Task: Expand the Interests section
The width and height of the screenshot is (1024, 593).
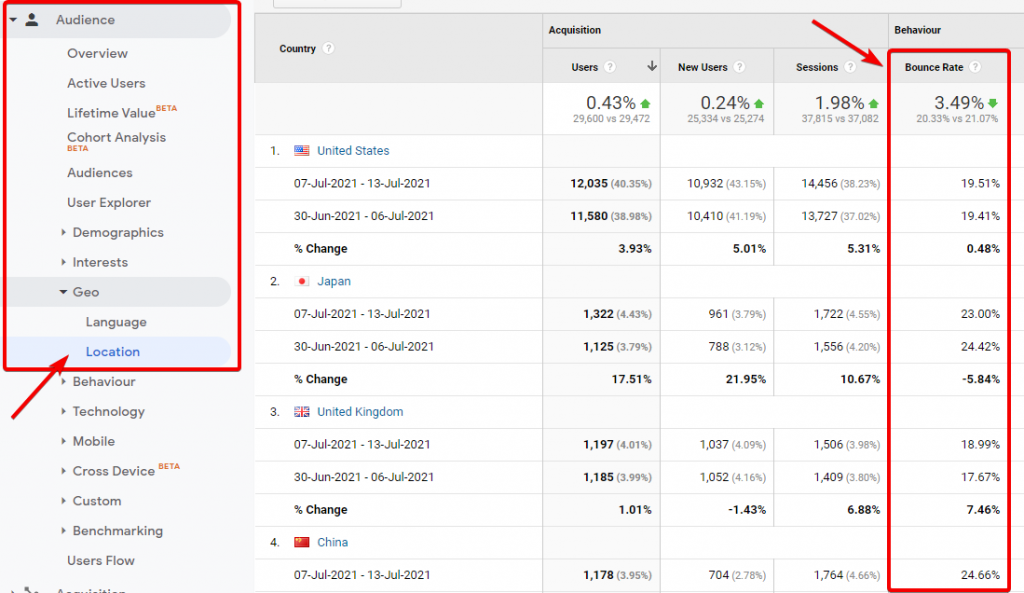Action: pos(100,263)
